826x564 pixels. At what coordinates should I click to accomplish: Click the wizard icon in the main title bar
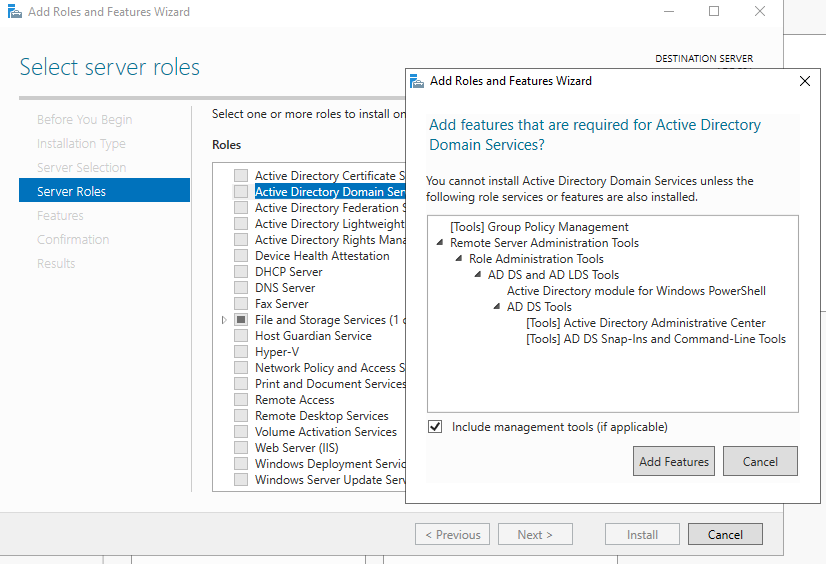coord(14,12)
